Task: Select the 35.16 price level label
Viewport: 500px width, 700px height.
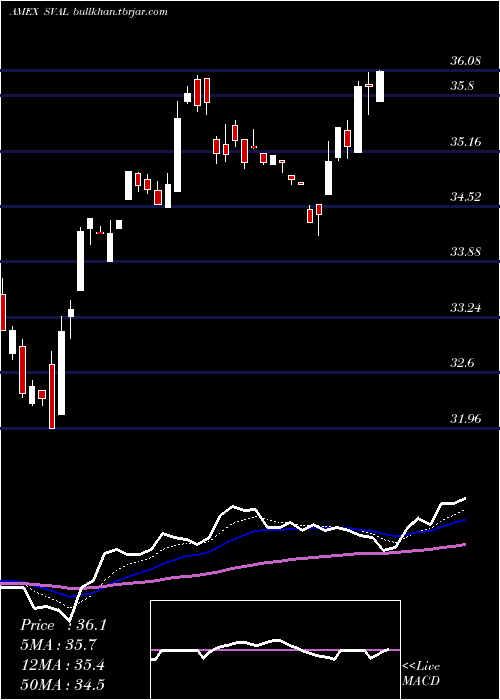Action: pos(466,142)
